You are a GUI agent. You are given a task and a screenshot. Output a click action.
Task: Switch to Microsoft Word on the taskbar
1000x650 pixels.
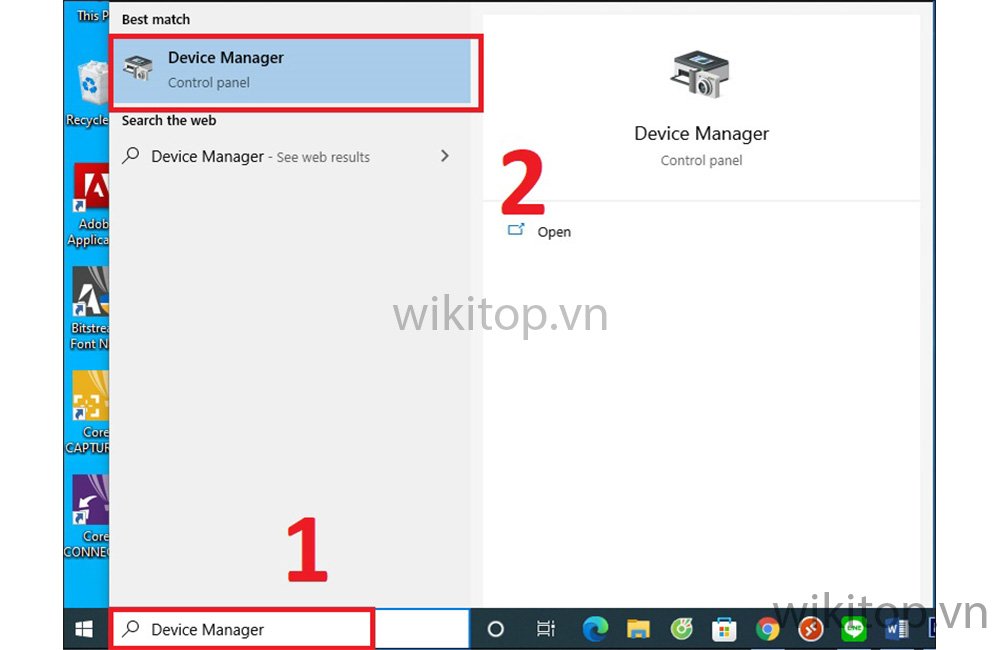[x=896, y=629]
